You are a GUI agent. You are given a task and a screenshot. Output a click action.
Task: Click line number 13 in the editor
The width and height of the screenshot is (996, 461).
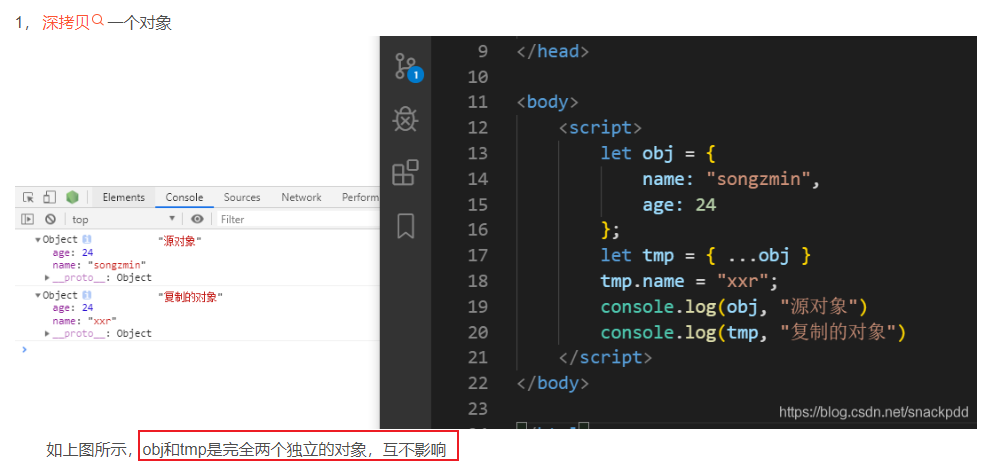point(477,153)
